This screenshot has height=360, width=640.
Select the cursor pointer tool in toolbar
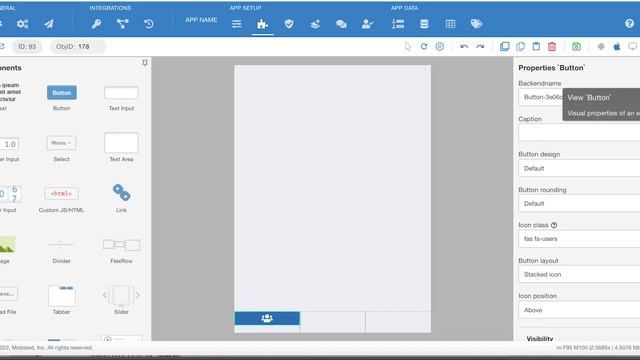408,47
